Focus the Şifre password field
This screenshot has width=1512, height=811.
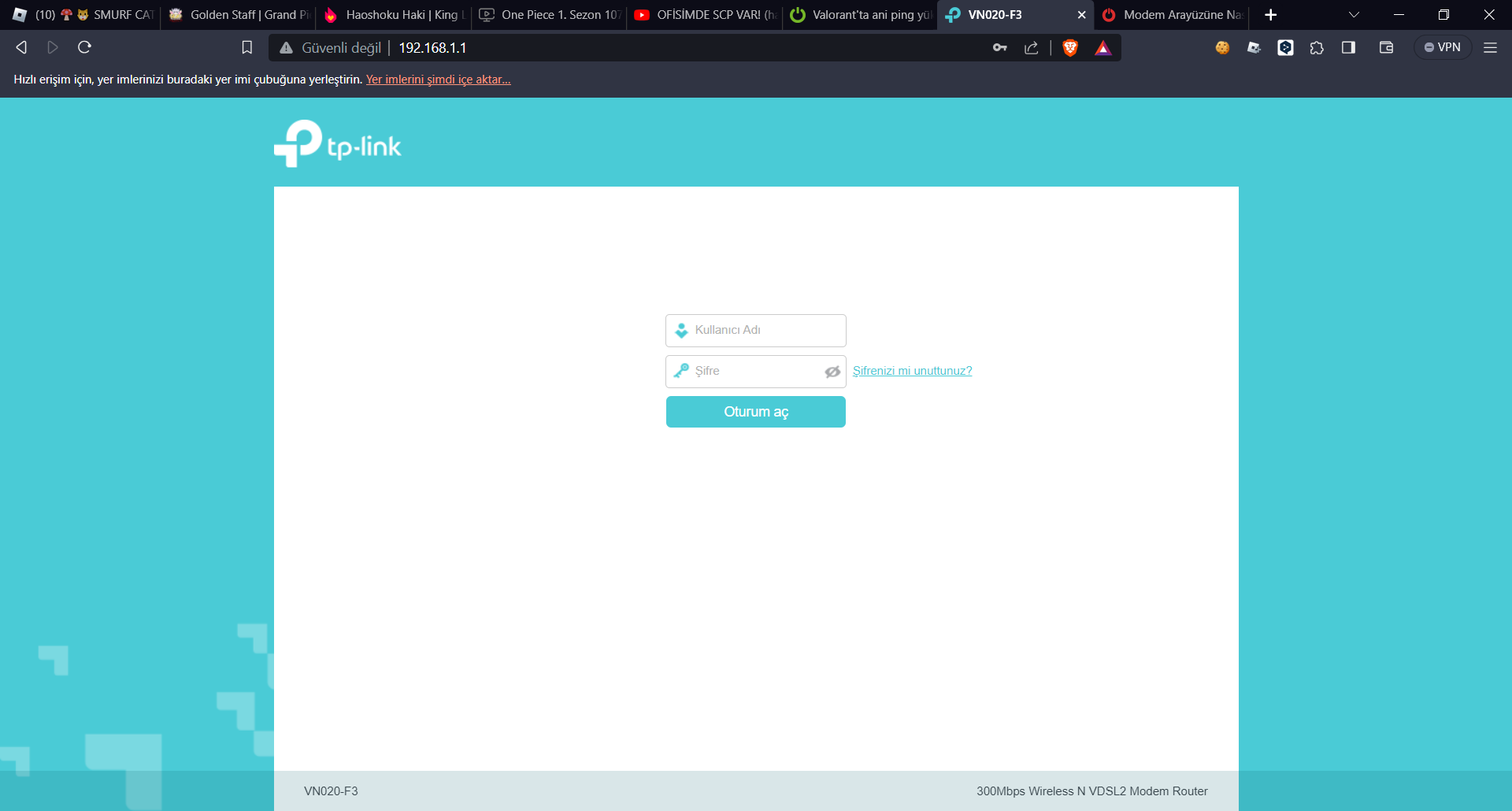click(756, 372)
